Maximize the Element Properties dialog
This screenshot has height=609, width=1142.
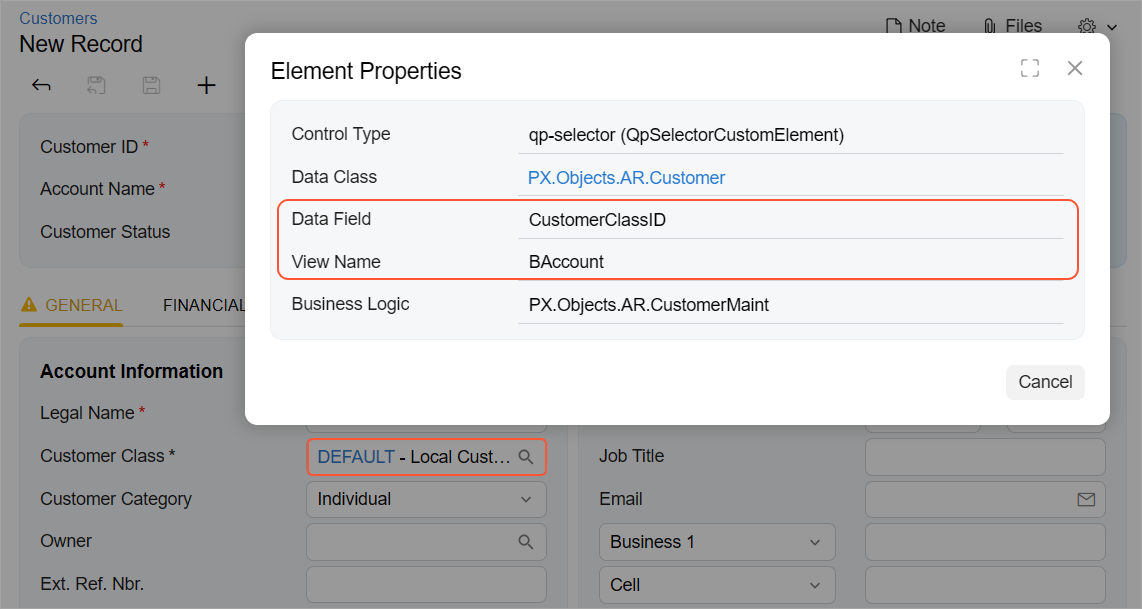click(1030, 68)
